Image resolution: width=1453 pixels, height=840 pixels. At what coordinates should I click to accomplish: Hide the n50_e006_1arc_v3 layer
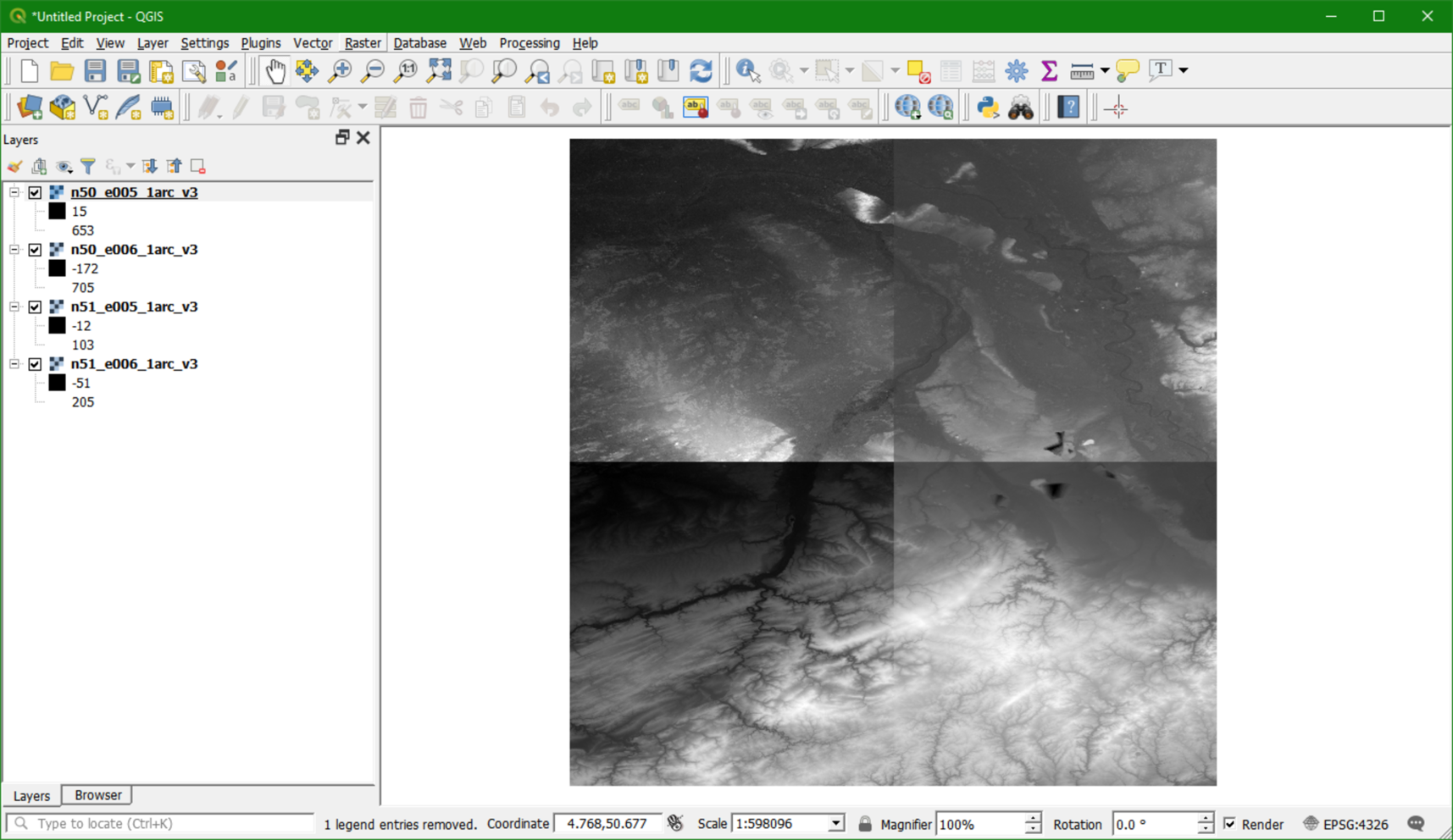35,250
